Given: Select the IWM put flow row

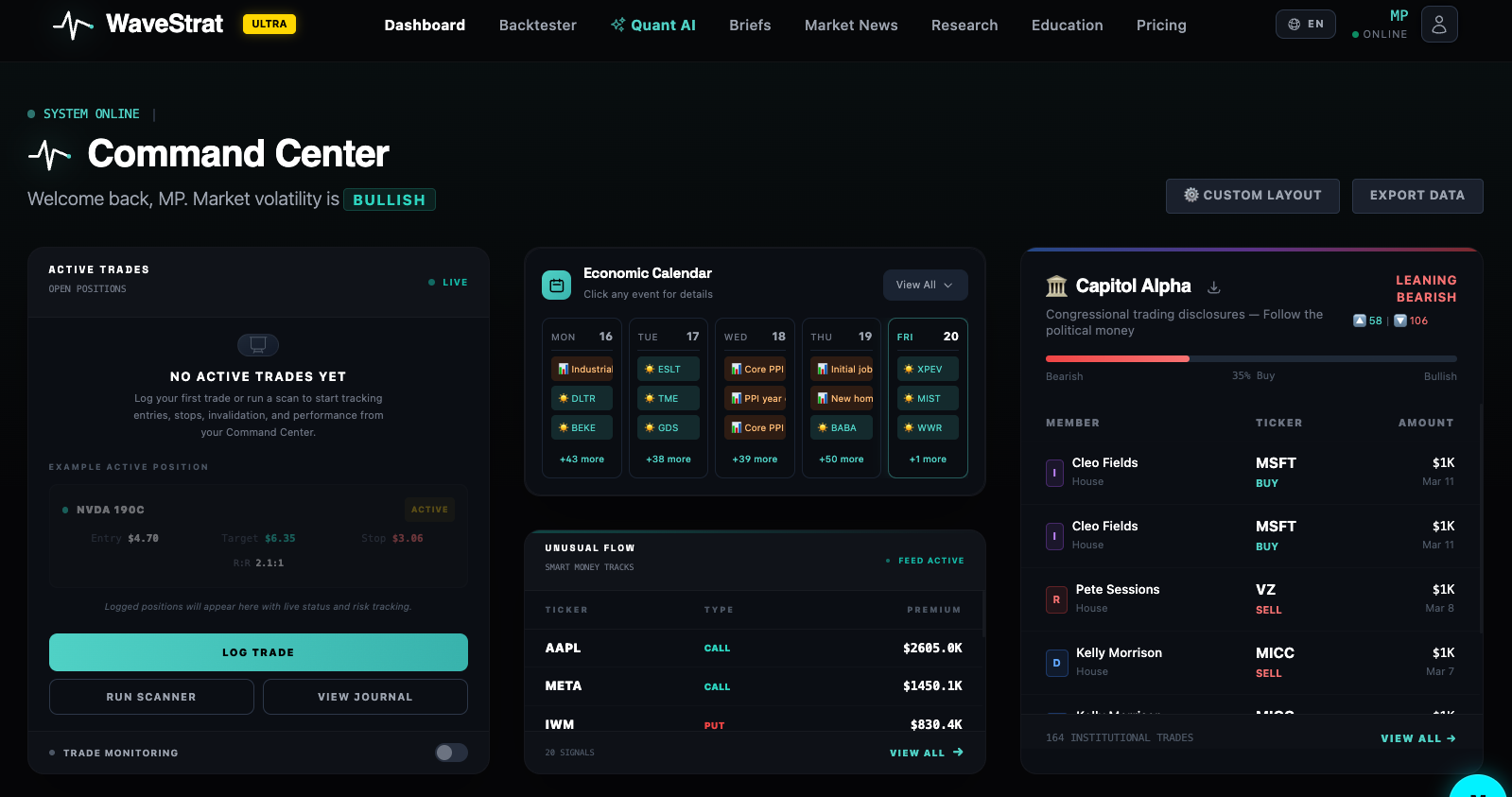Looking at the screenshot, I should [x=754, y=722].
